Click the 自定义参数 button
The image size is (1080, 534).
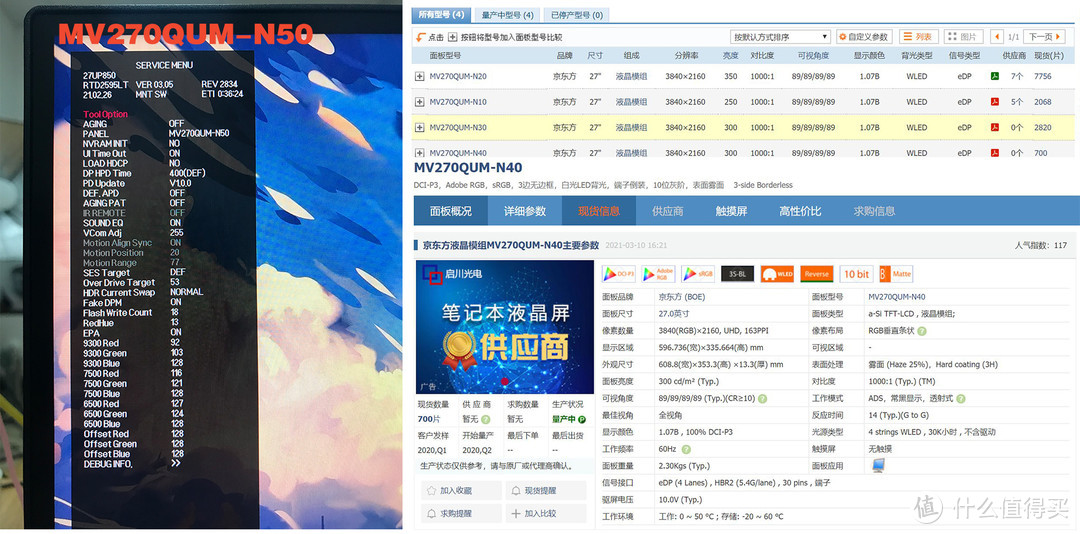point(864,37)
